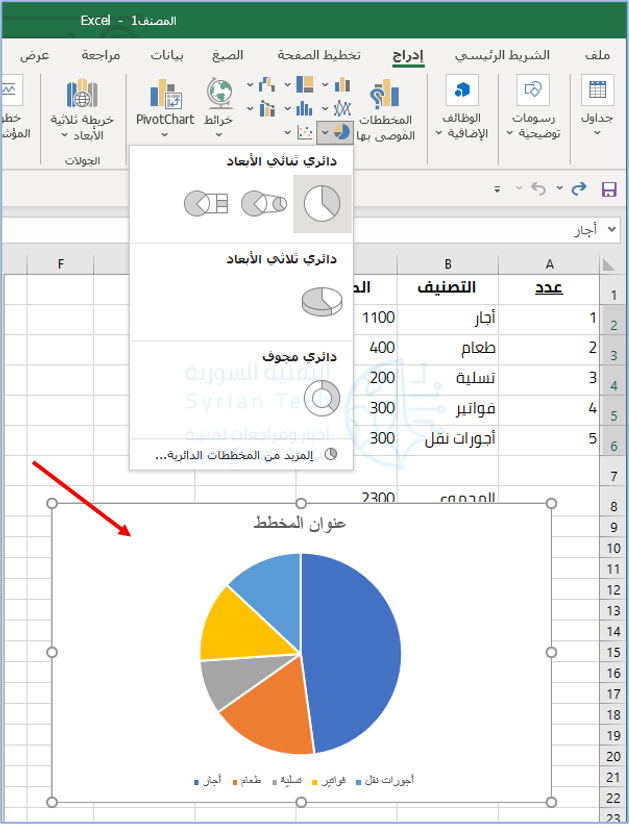
Task: Choose the 3-D pie chart type
Action: pos(322,301)
